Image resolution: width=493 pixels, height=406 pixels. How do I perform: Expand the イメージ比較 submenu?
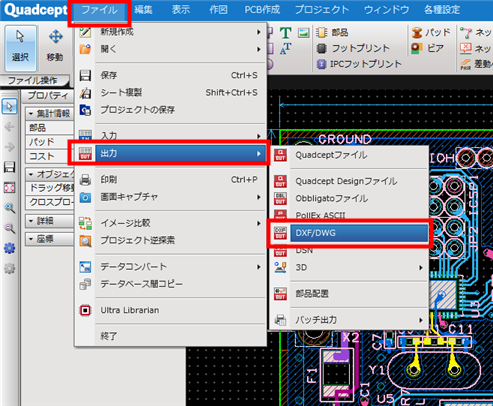[x=171, y=223]
